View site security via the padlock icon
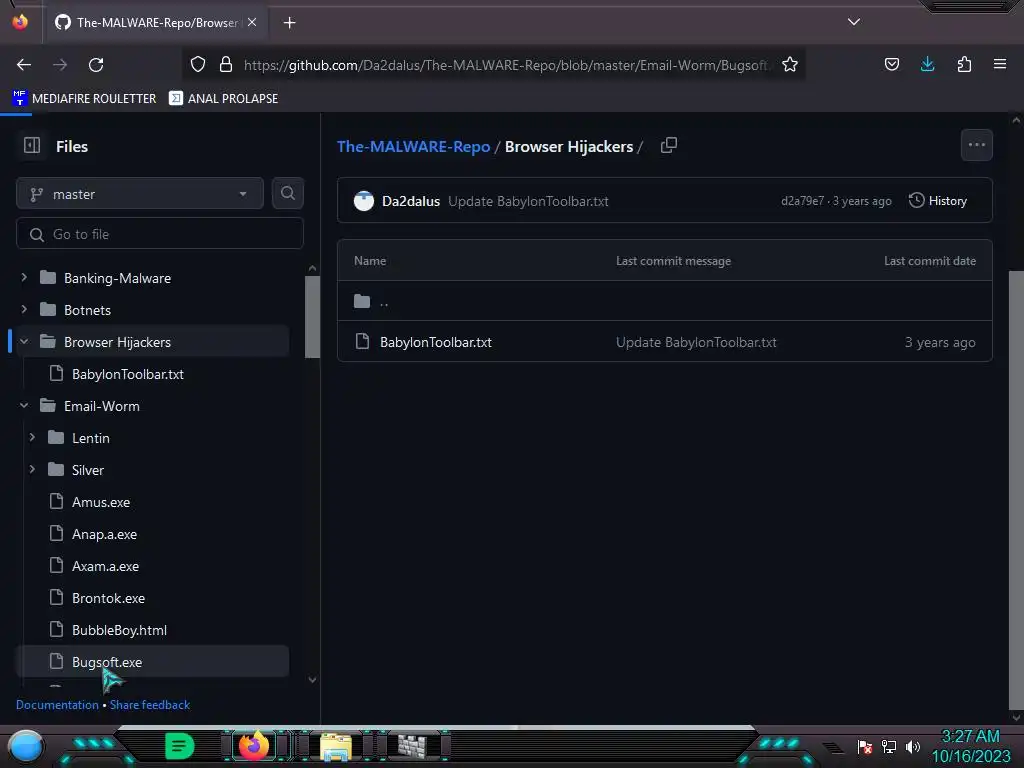Screen dimensions: 1024x768 click(226, 64)
